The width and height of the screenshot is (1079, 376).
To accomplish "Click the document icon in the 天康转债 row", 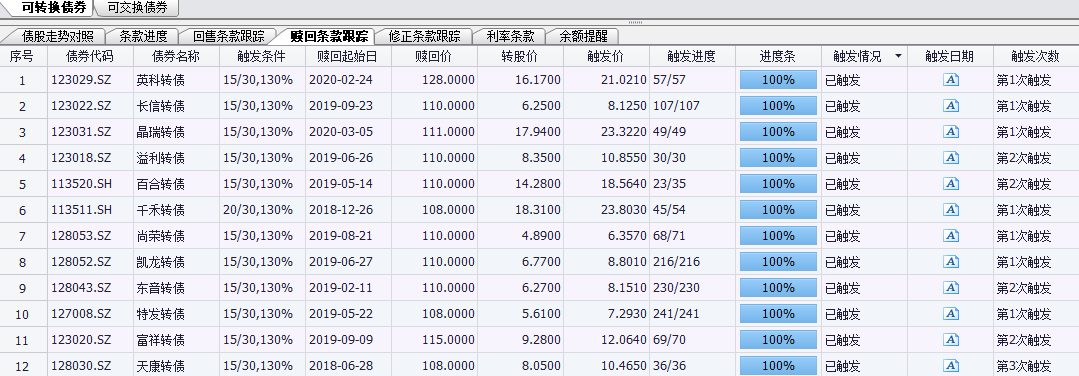I will (x=951, y=366).
